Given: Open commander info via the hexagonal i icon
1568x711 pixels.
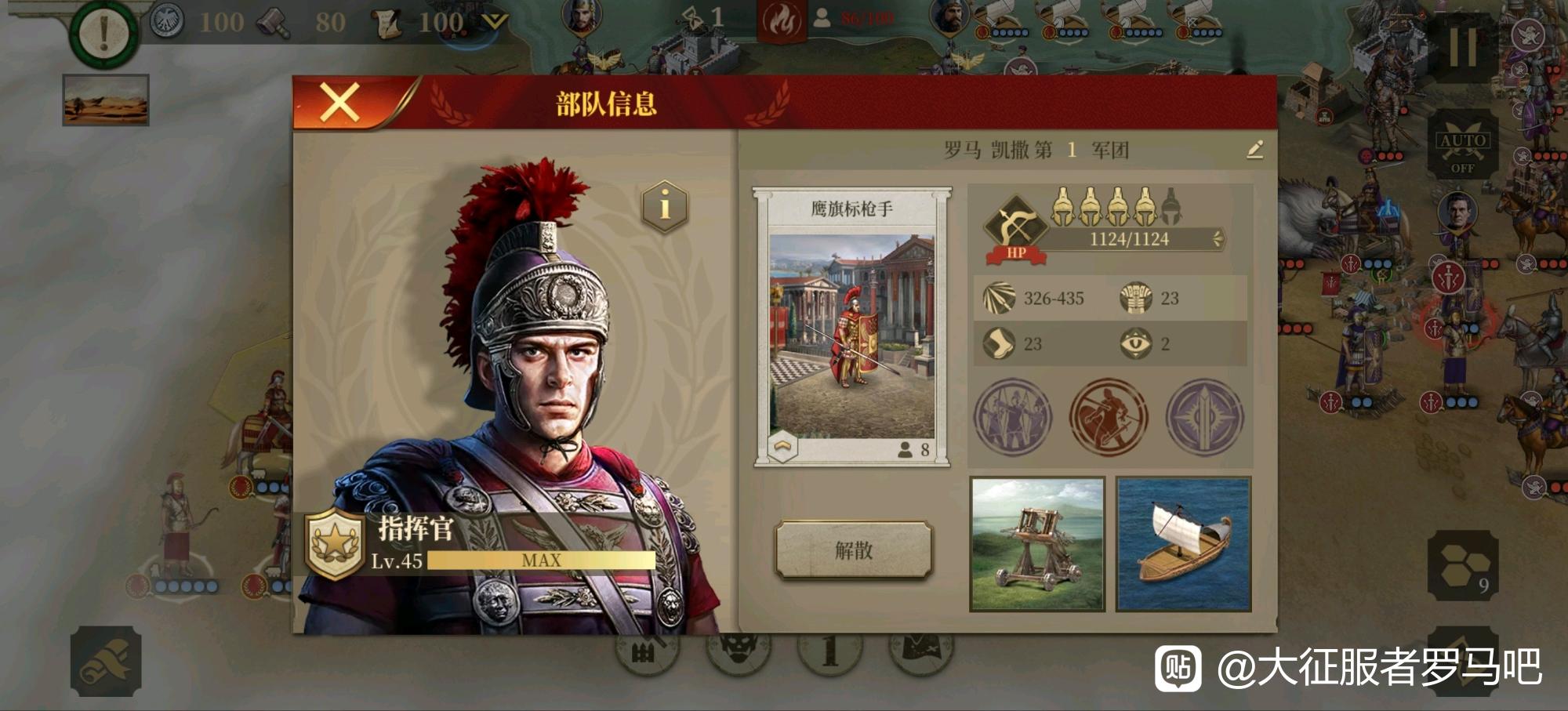Looking at the screenshot, I should coord(665,206).
